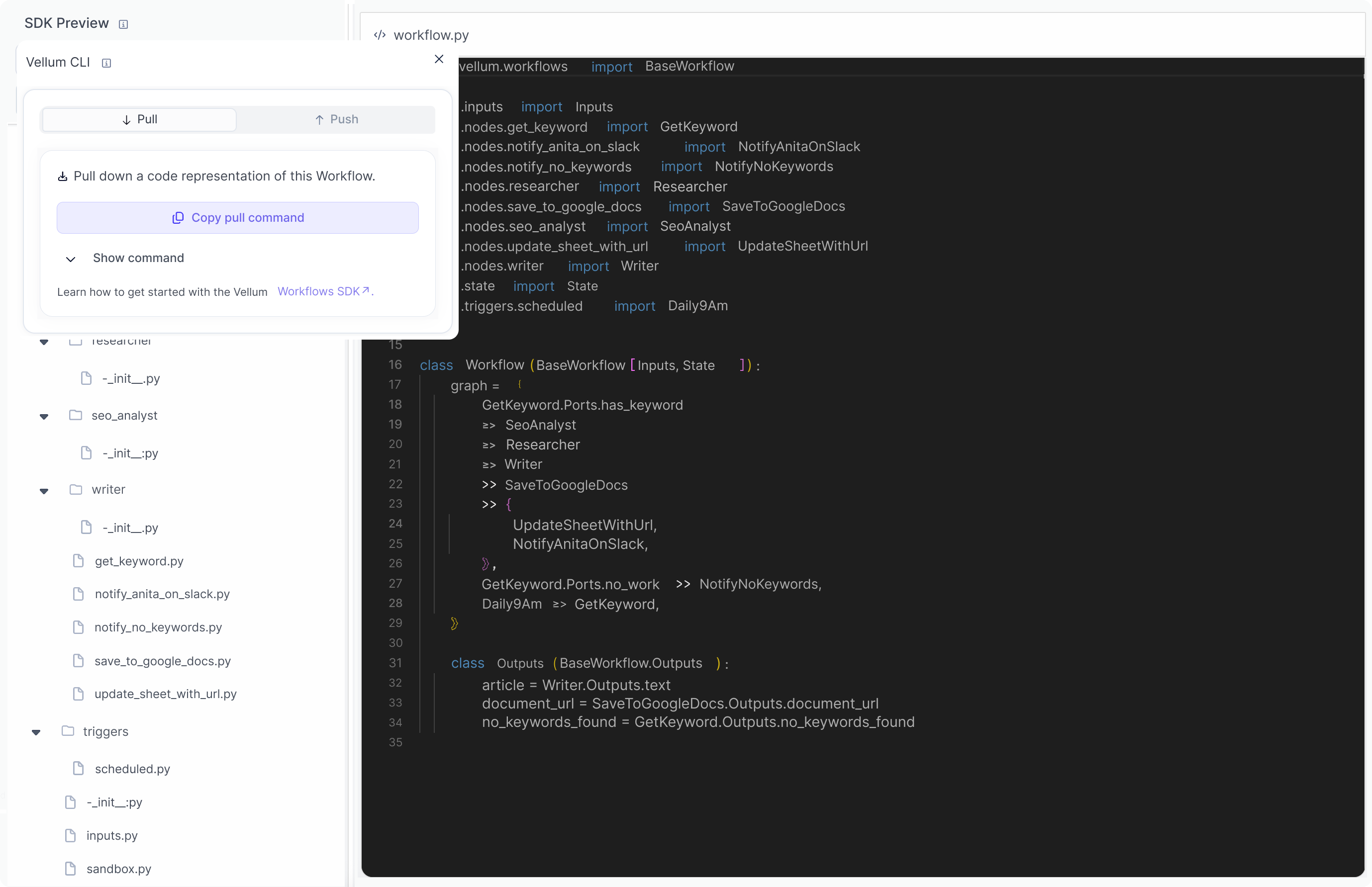The width and height of the screenshot is (1372, 887).
Task: Click the info icon next to SDK Preview
Action: 123,24
